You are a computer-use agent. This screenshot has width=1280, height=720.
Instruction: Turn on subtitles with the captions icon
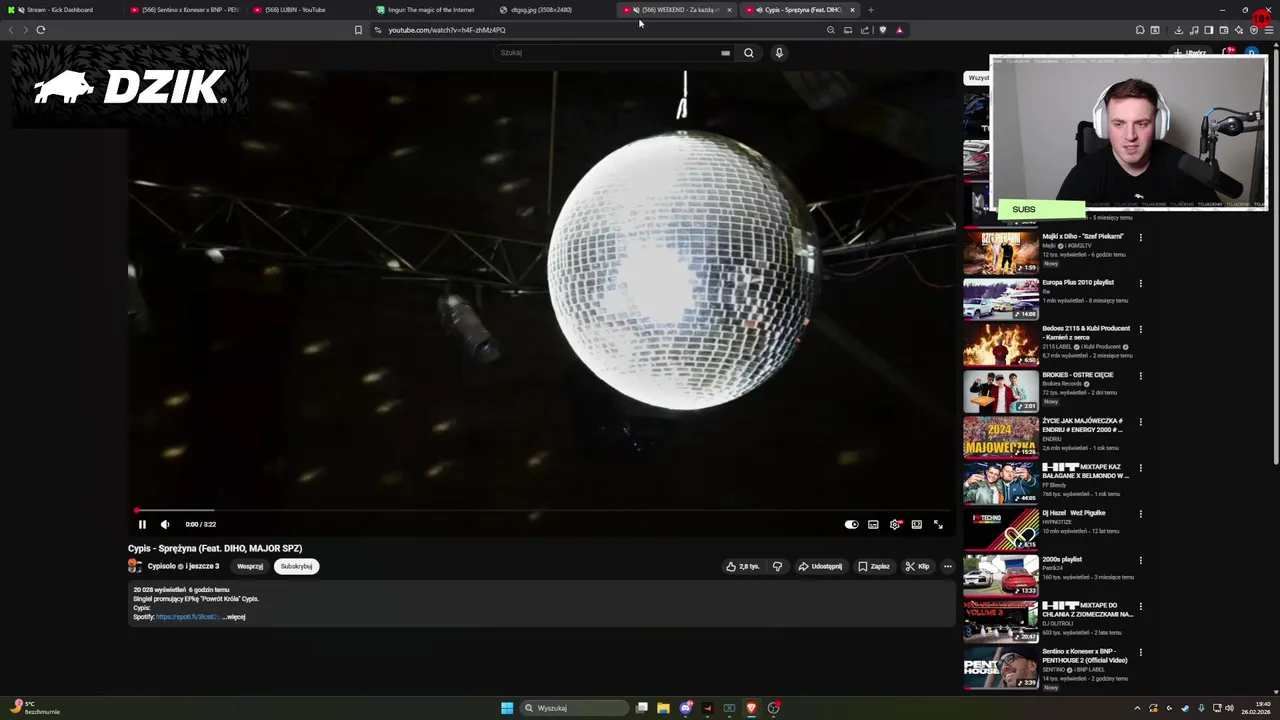pos(873,524)
